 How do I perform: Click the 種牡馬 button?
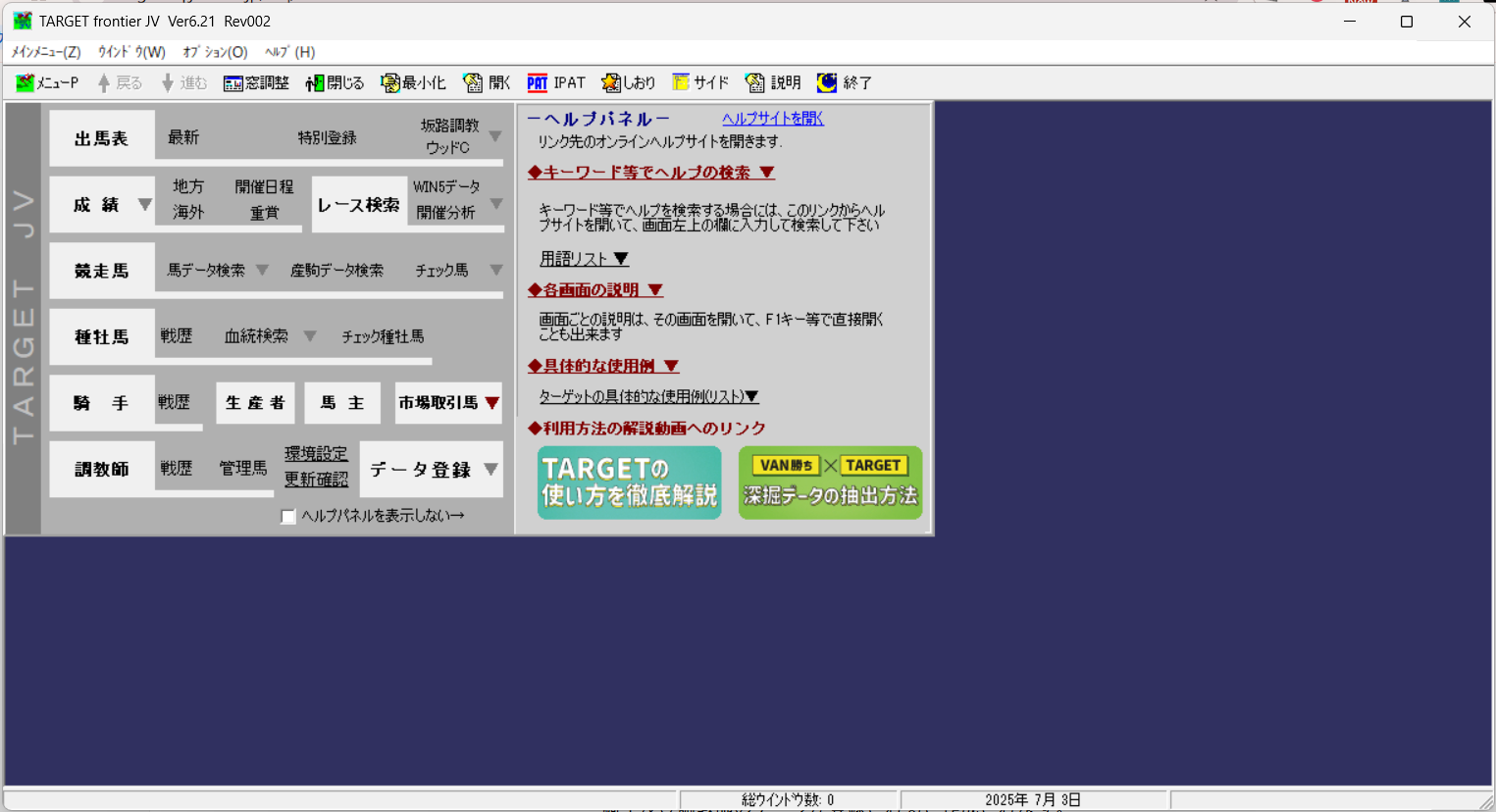click(x=102, y=336)
